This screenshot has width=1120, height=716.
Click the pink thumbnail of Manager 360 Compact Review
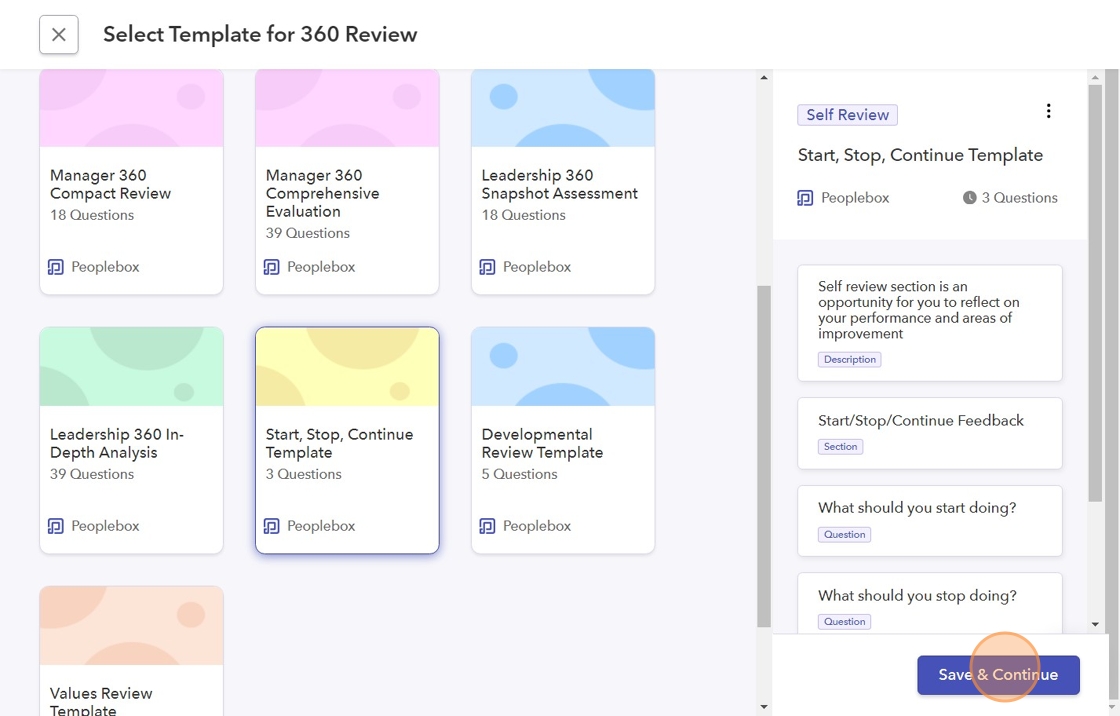(131, 108)
